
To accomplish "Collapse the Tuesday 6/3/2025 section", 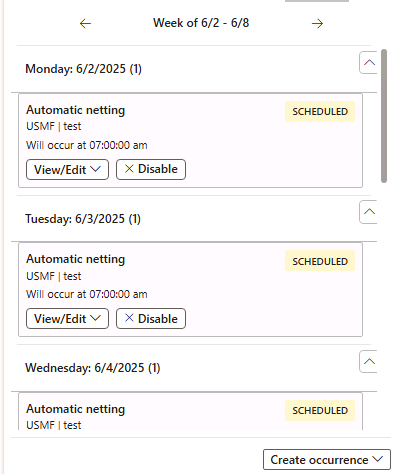I will pos(368,212).
